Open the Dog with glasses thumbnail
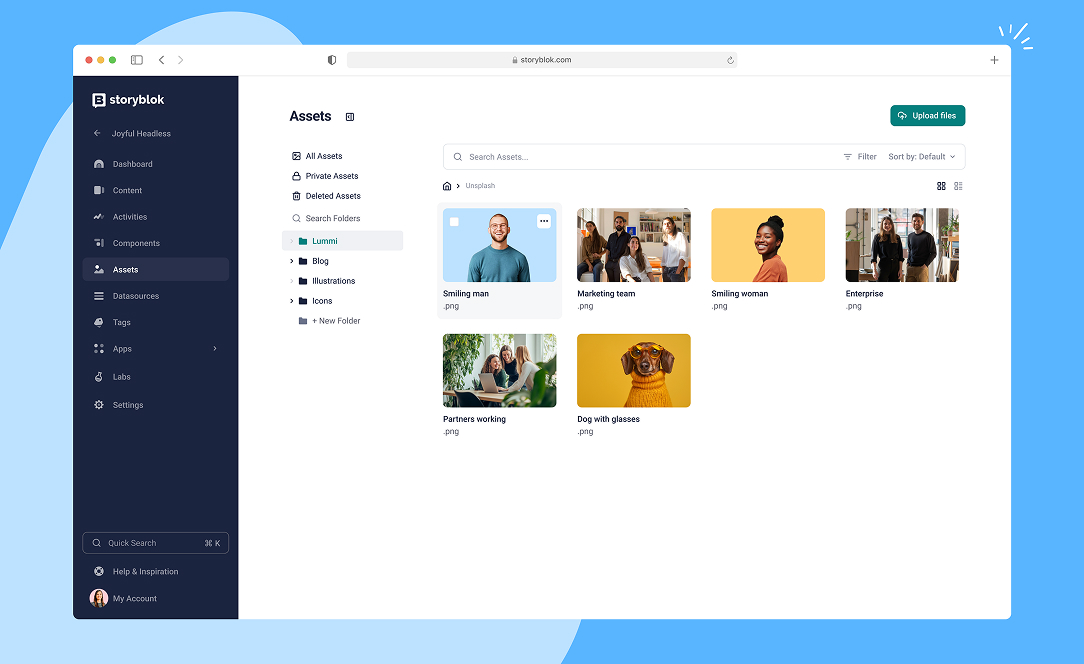1084x664 pixels. (634, 371)
